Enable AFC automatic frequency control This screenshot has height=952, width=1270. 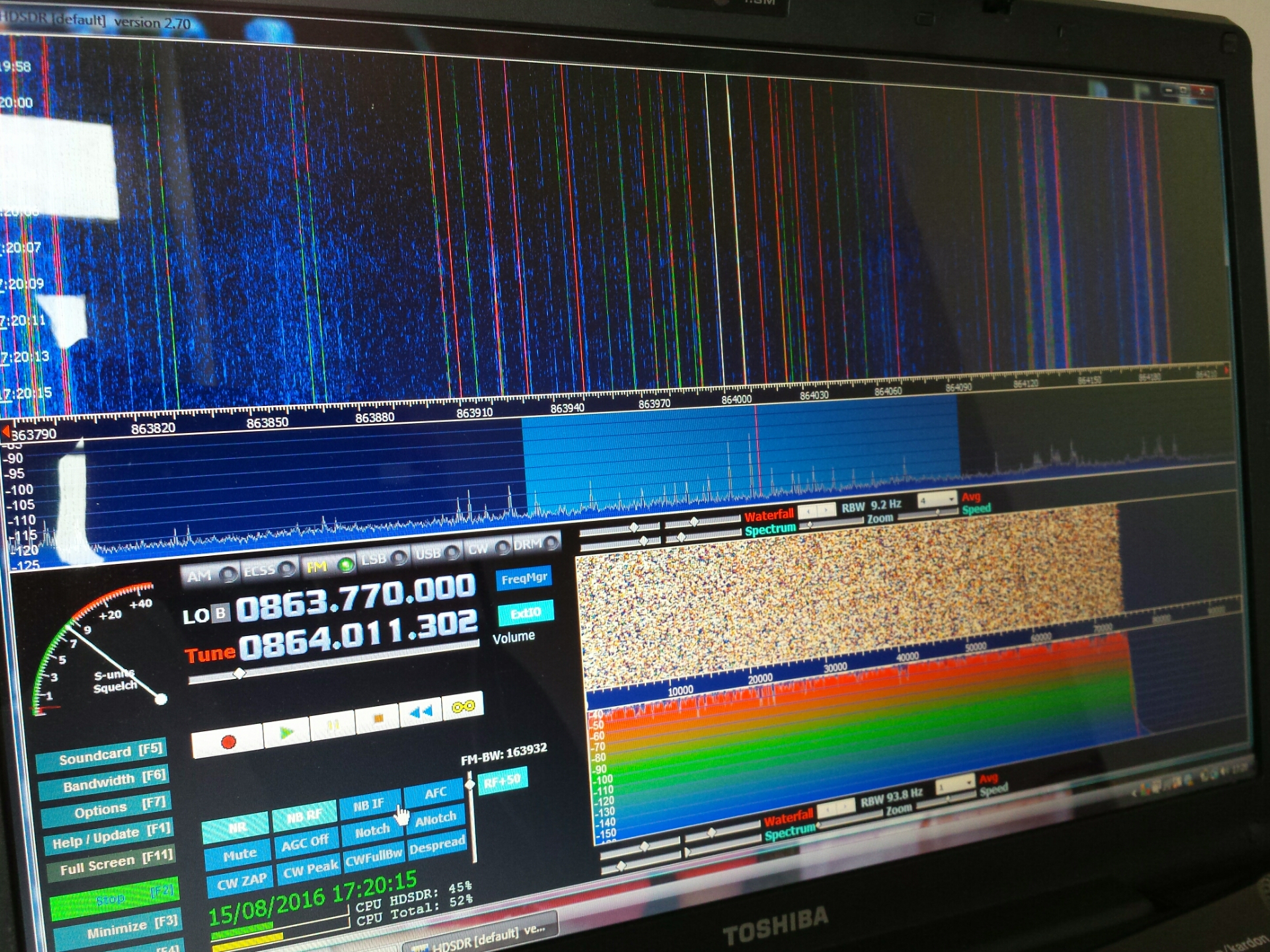pos(437,792)
